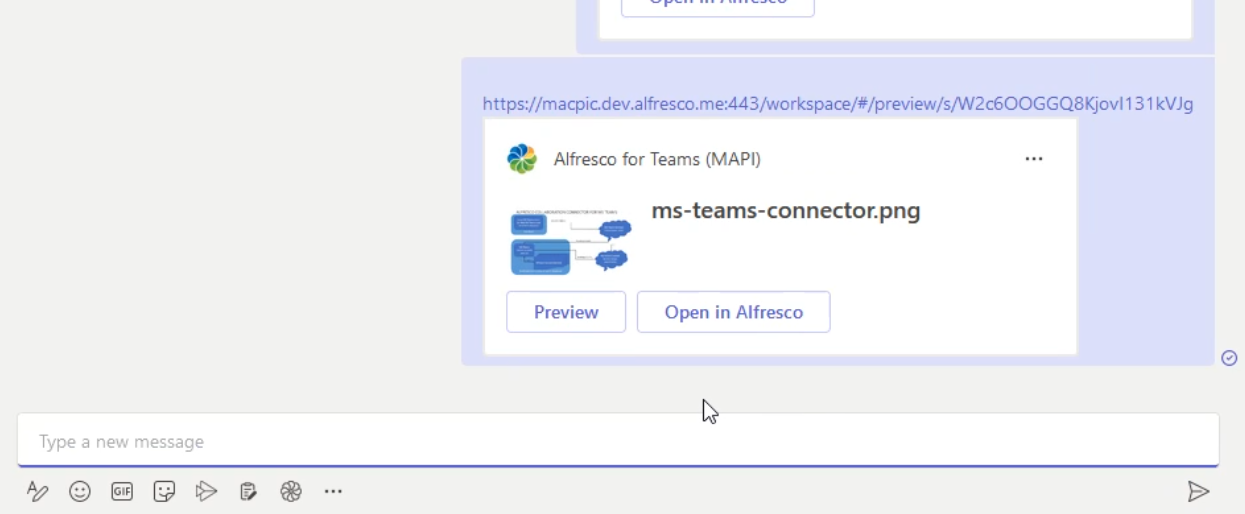Image resolution: width=1245 pixels, height=514 pixels.
Task: Click Preview button on ms-teams-connector card
Action: [x=566, y=312]
